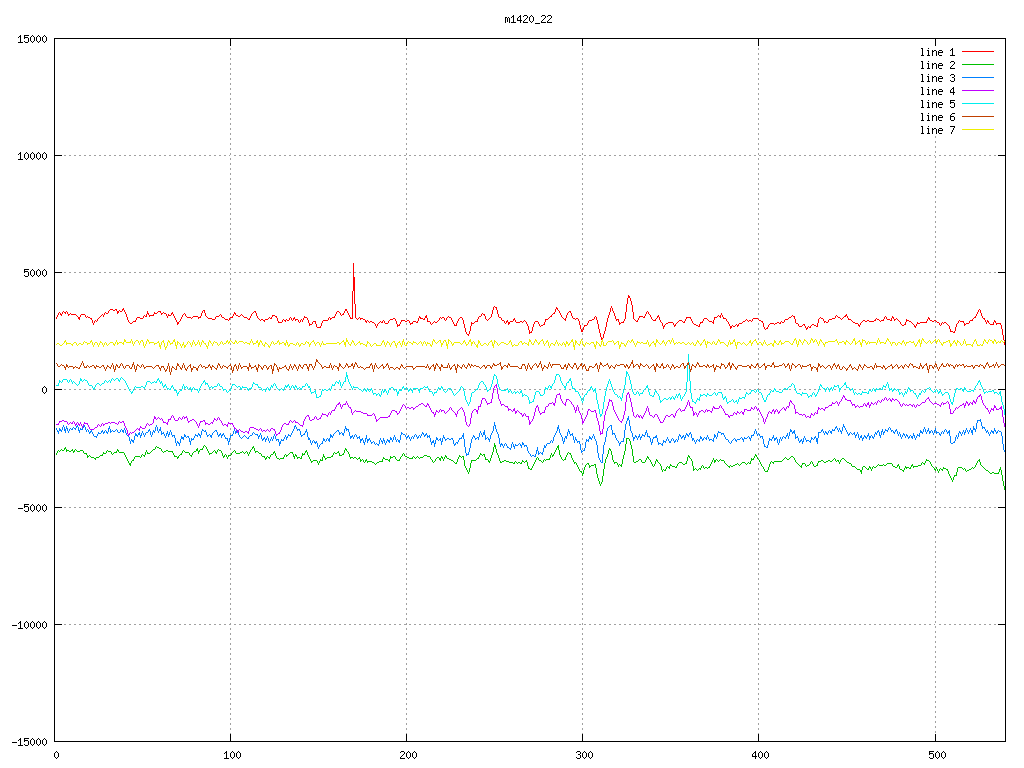1024x768 pixels.
Task: Click the cyan sample beside line 5
Action: 978,104
